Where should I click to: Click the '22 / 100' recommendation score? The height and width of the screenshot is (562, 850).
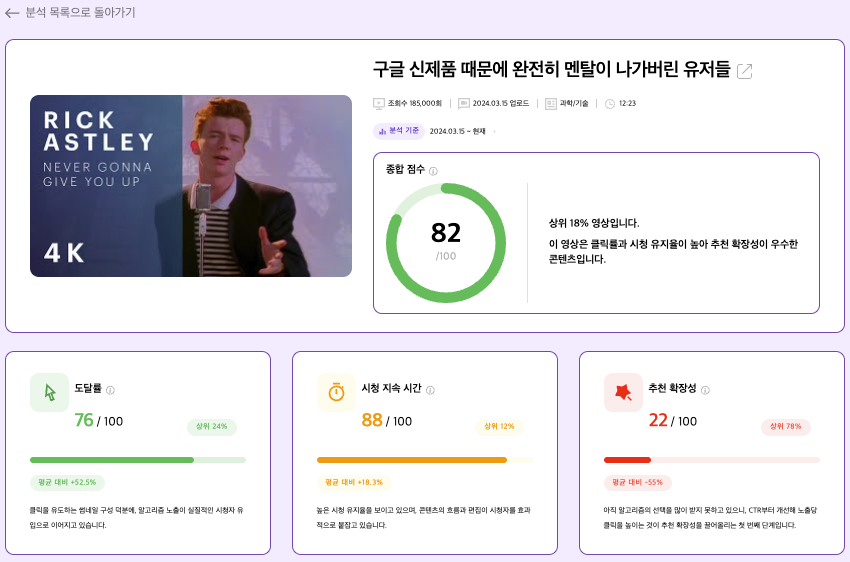click(673, 421)
